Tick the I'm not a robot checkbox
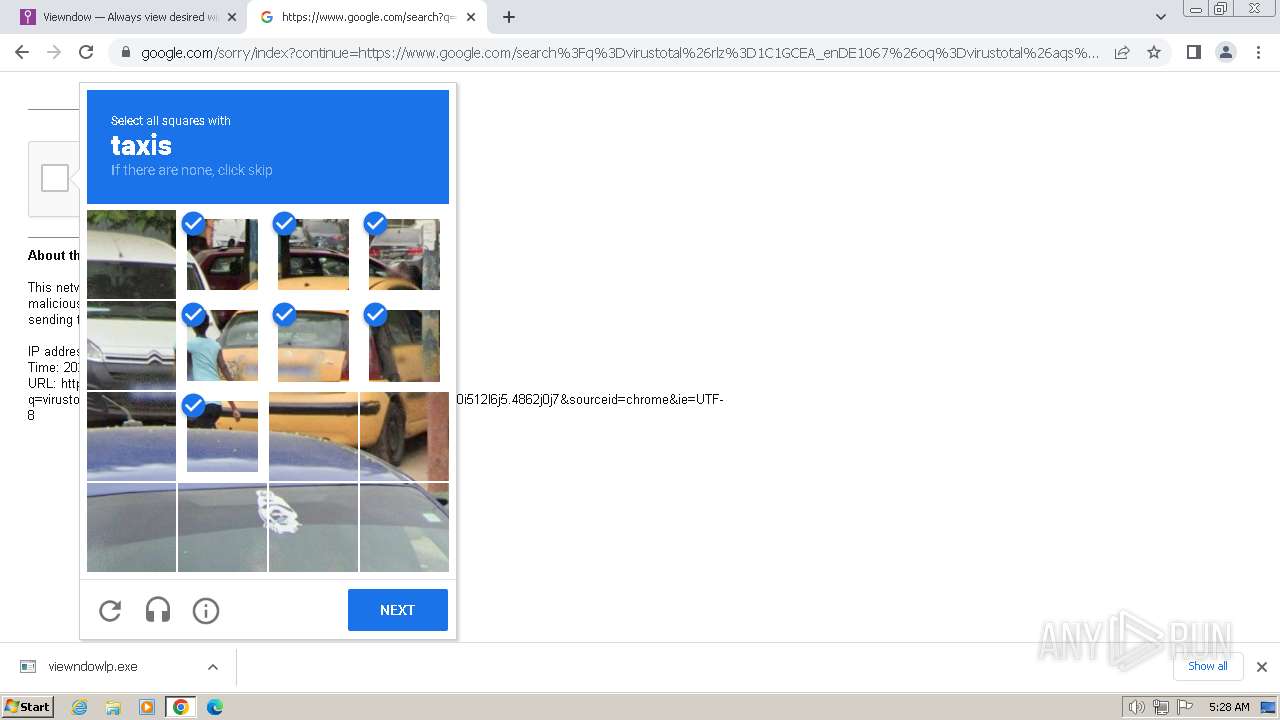This screenshot has width=1280, height=720. pos(55,178)
